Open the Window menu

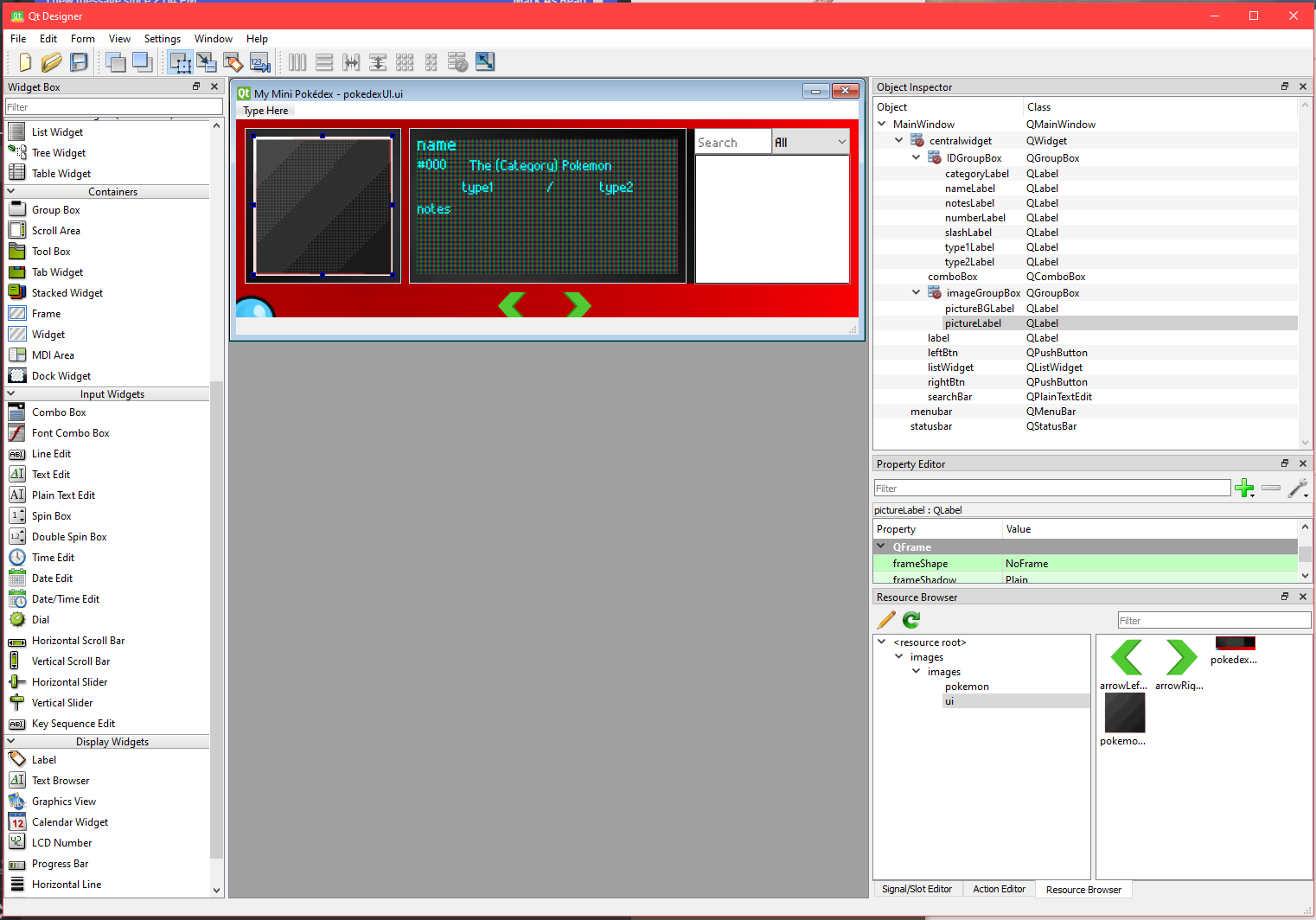[214, 39]
